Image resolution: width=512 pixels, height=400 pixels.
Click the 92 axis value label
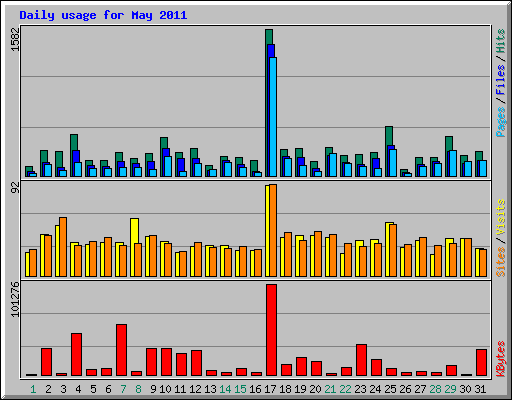(15, 188)
